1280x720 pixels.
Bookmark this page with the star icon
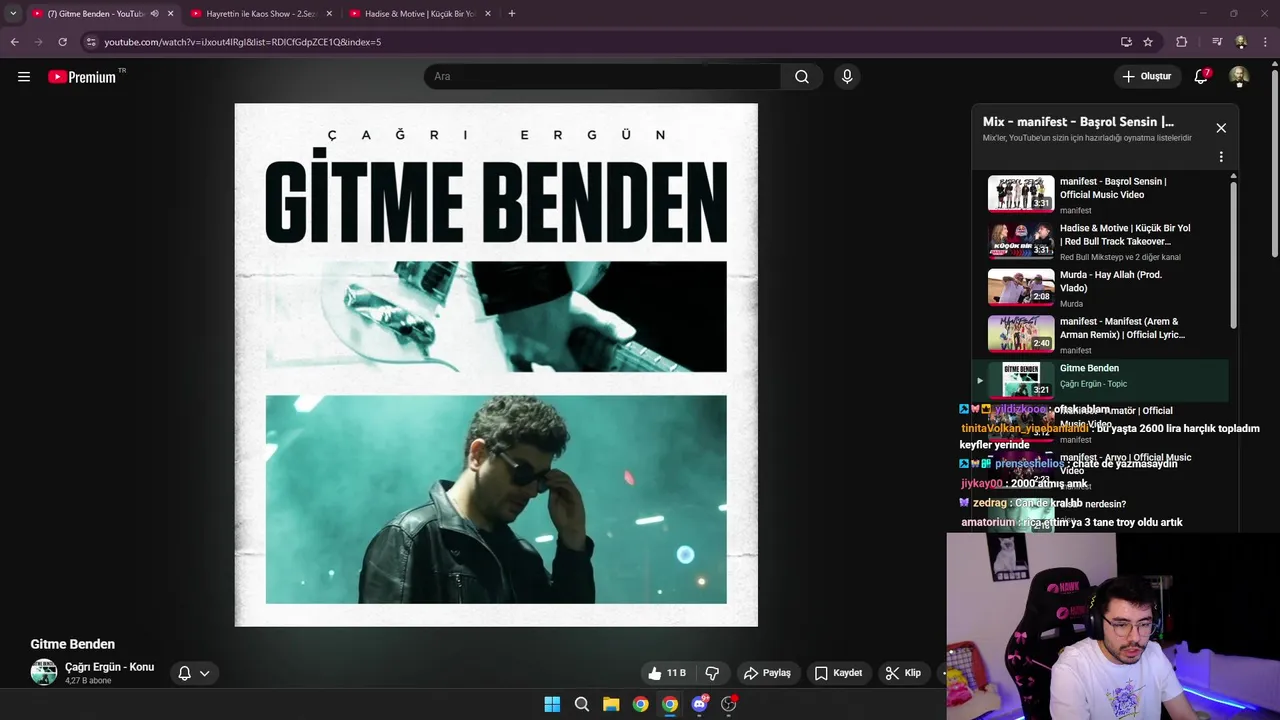point(1148,42)
